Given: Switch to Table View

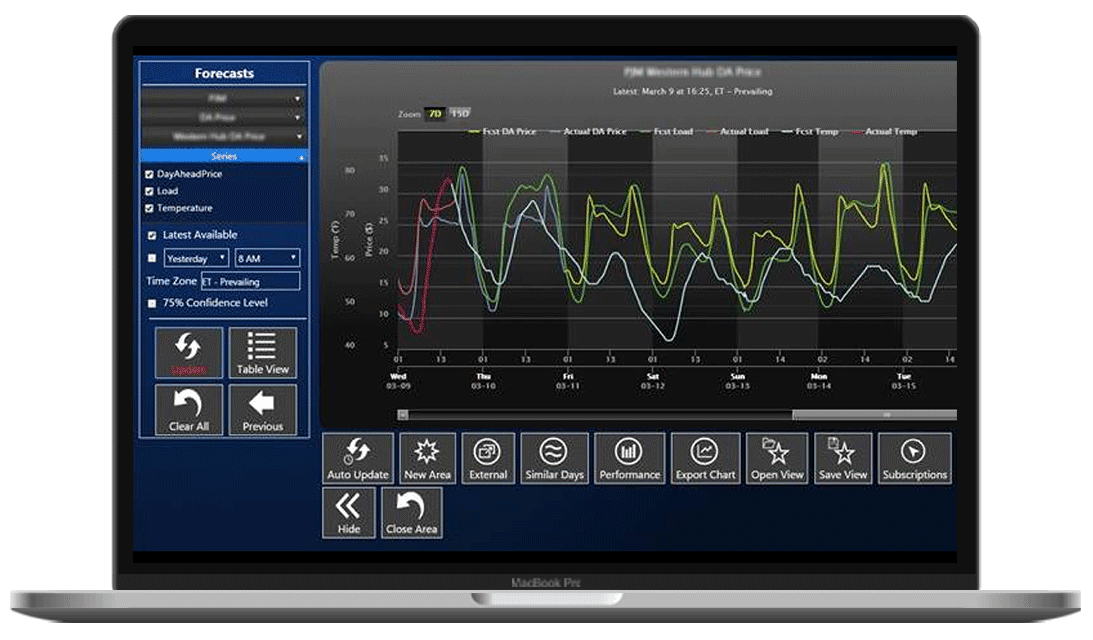Looking at the screenshot, I should tap(262, 353).
